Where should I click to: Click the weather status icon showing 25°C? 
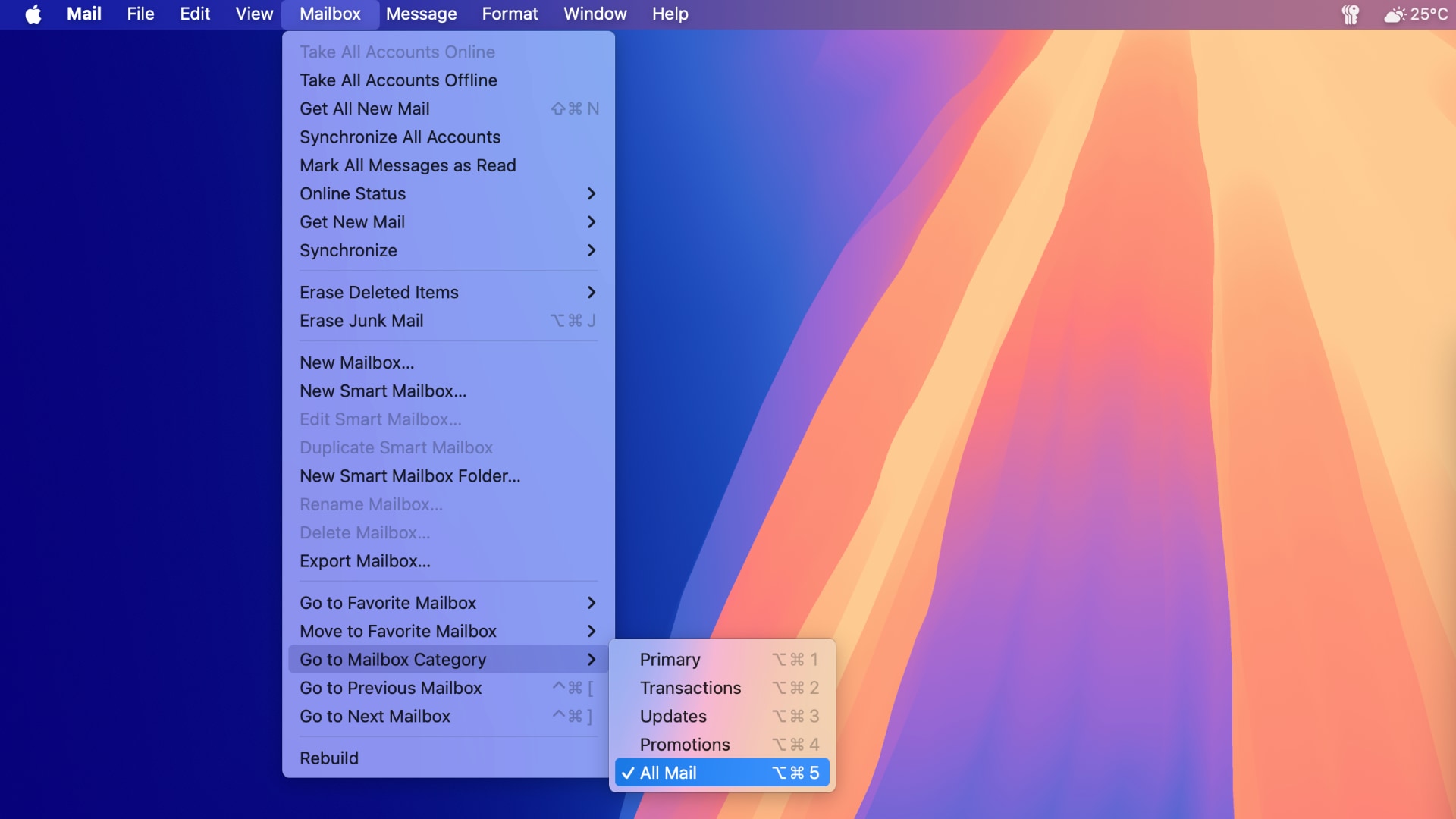tap(1415, 14)
